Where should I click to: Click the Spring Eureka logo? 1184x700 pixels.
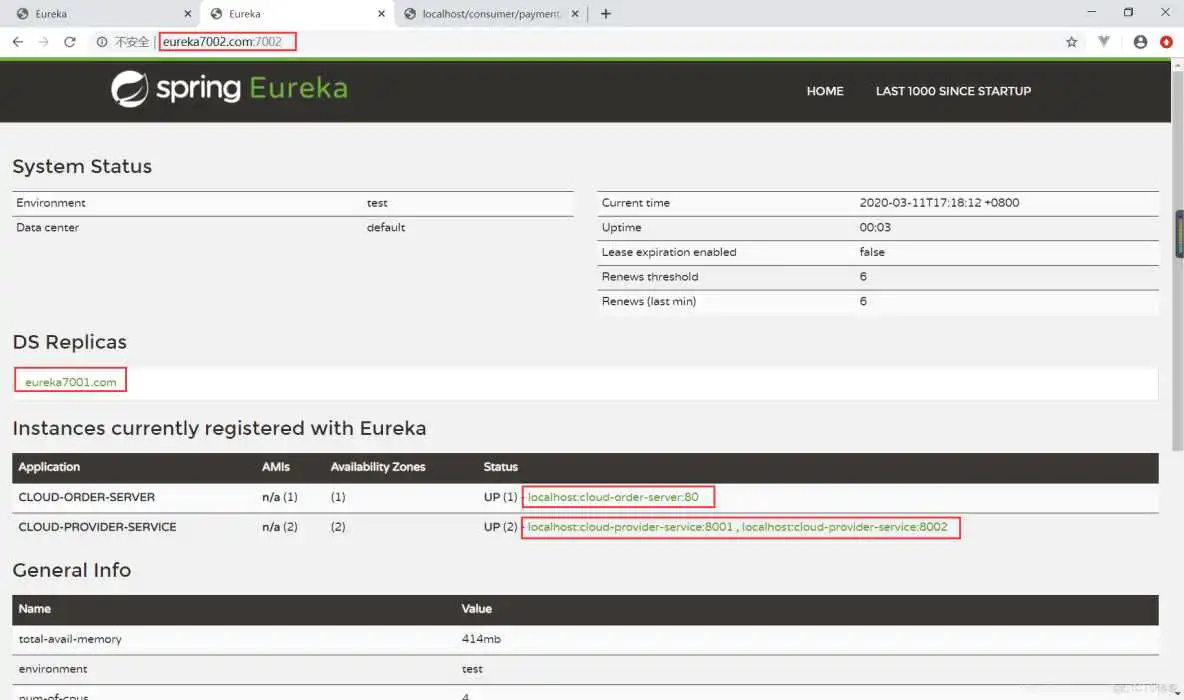pos(228,89)
